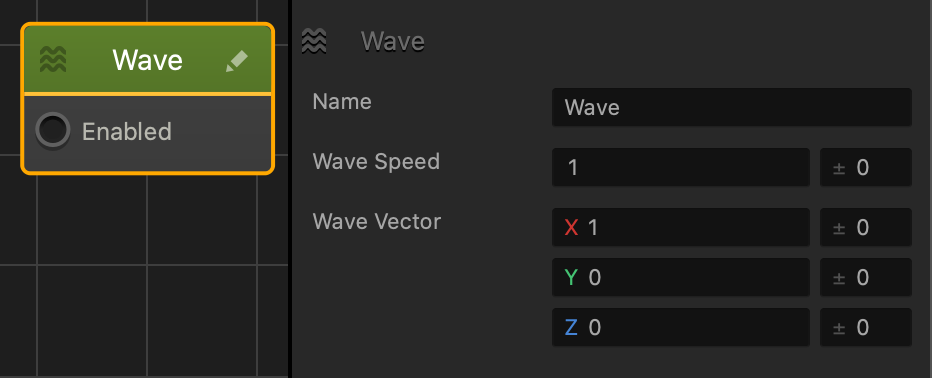
Task: Click the Wave Speed value field
Action: coord(681,167)
